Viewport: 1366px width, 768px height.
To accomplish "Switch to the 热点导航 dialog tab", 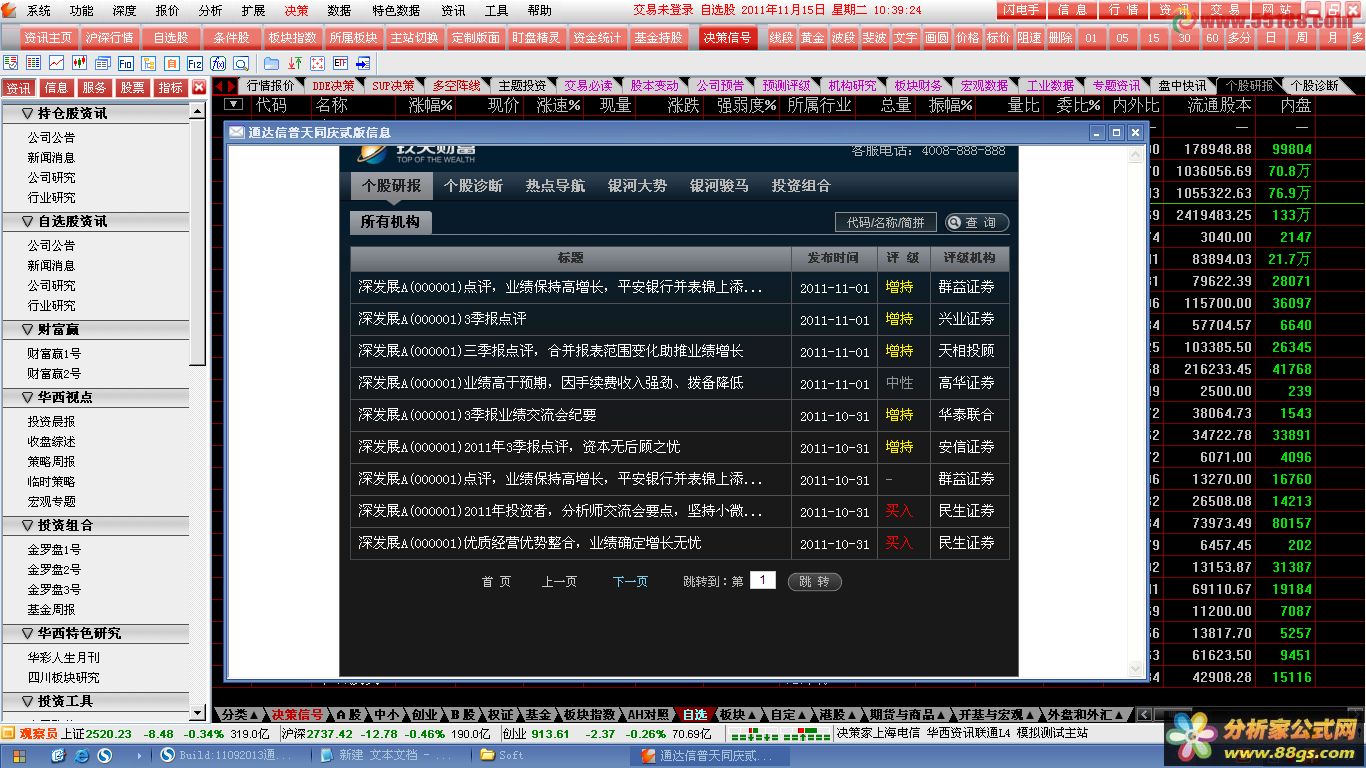I will tap(555, 185).
